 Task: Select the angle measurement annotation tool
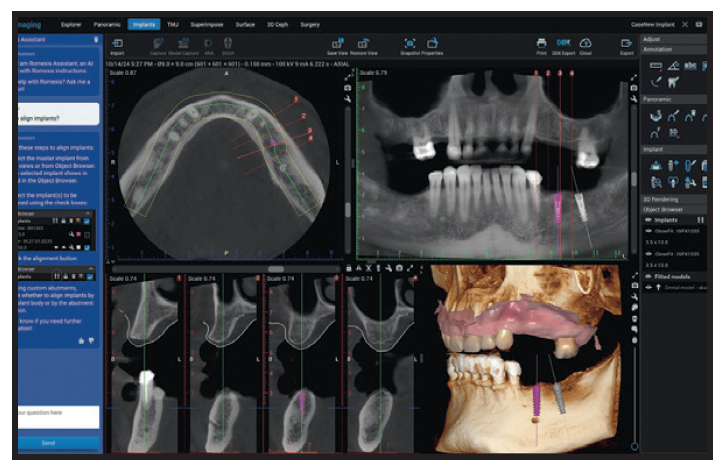coord(675,65)
